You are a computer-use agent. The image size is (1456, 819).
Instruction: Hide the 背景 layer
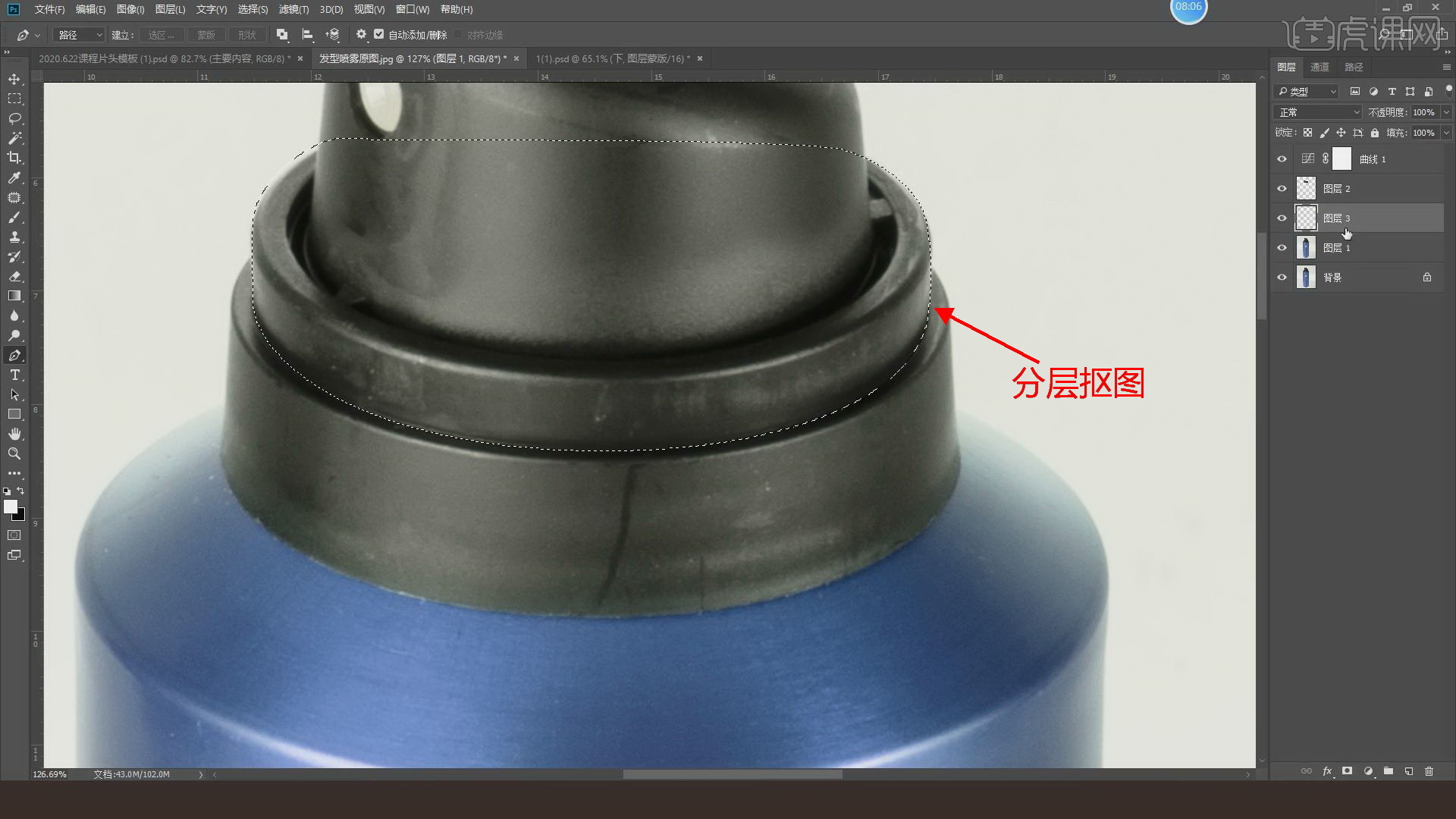pos(1282,278)
